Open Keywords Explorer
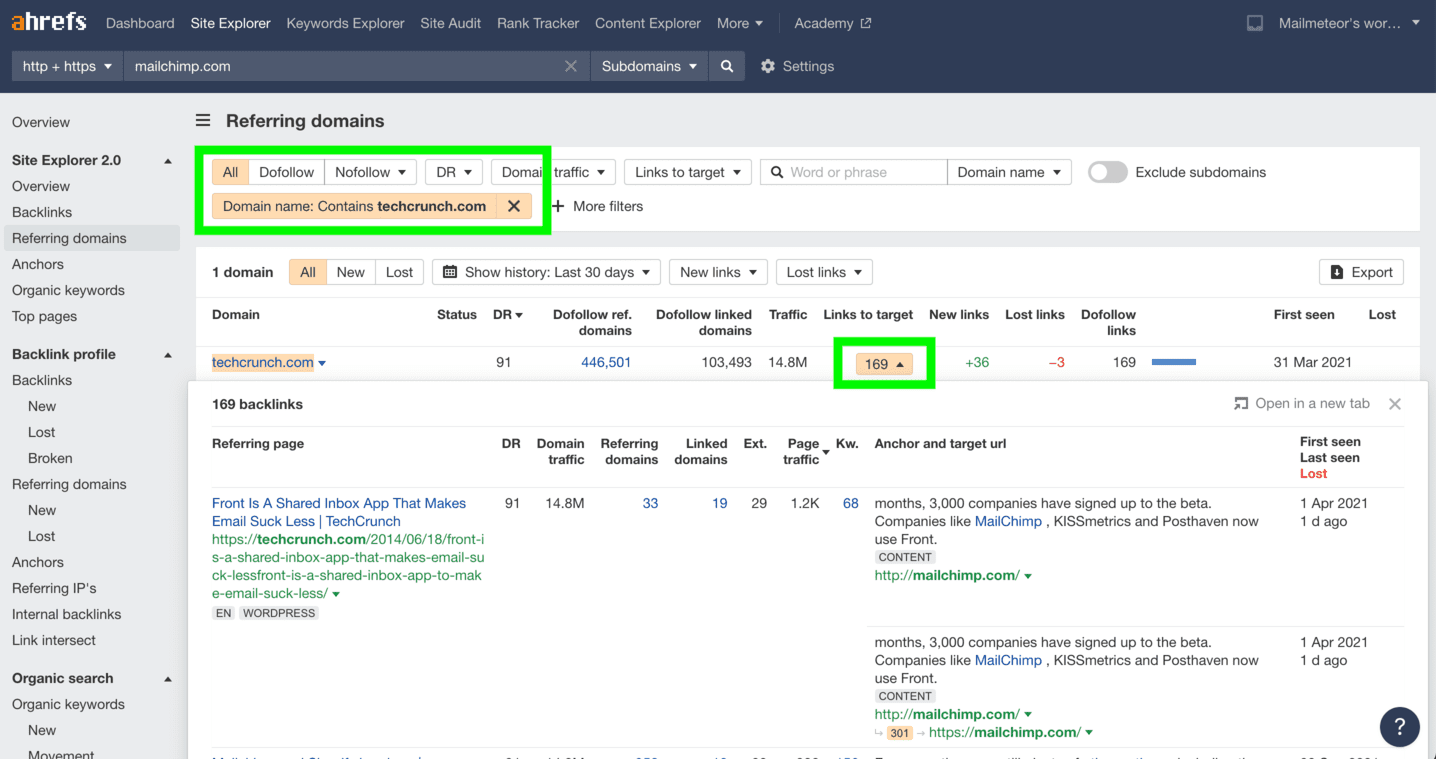The height and width of the screenshot is (759, 1436). coord(345,23)
